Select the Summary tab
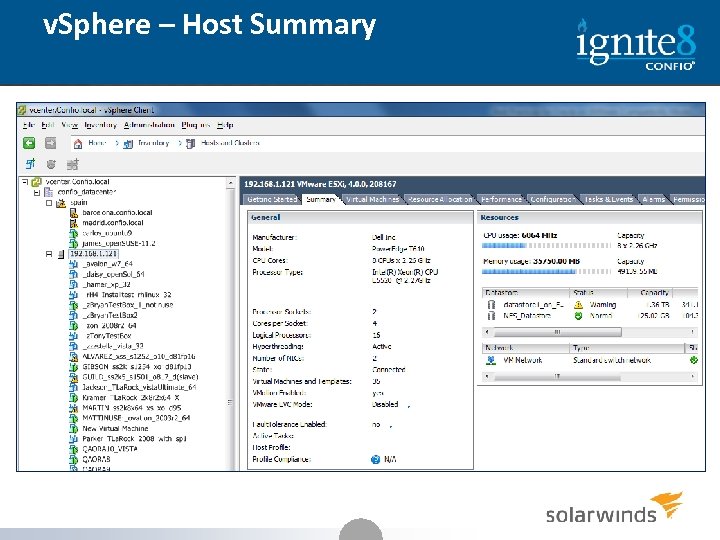Screen dimensions: 720x540 [321, 199]
